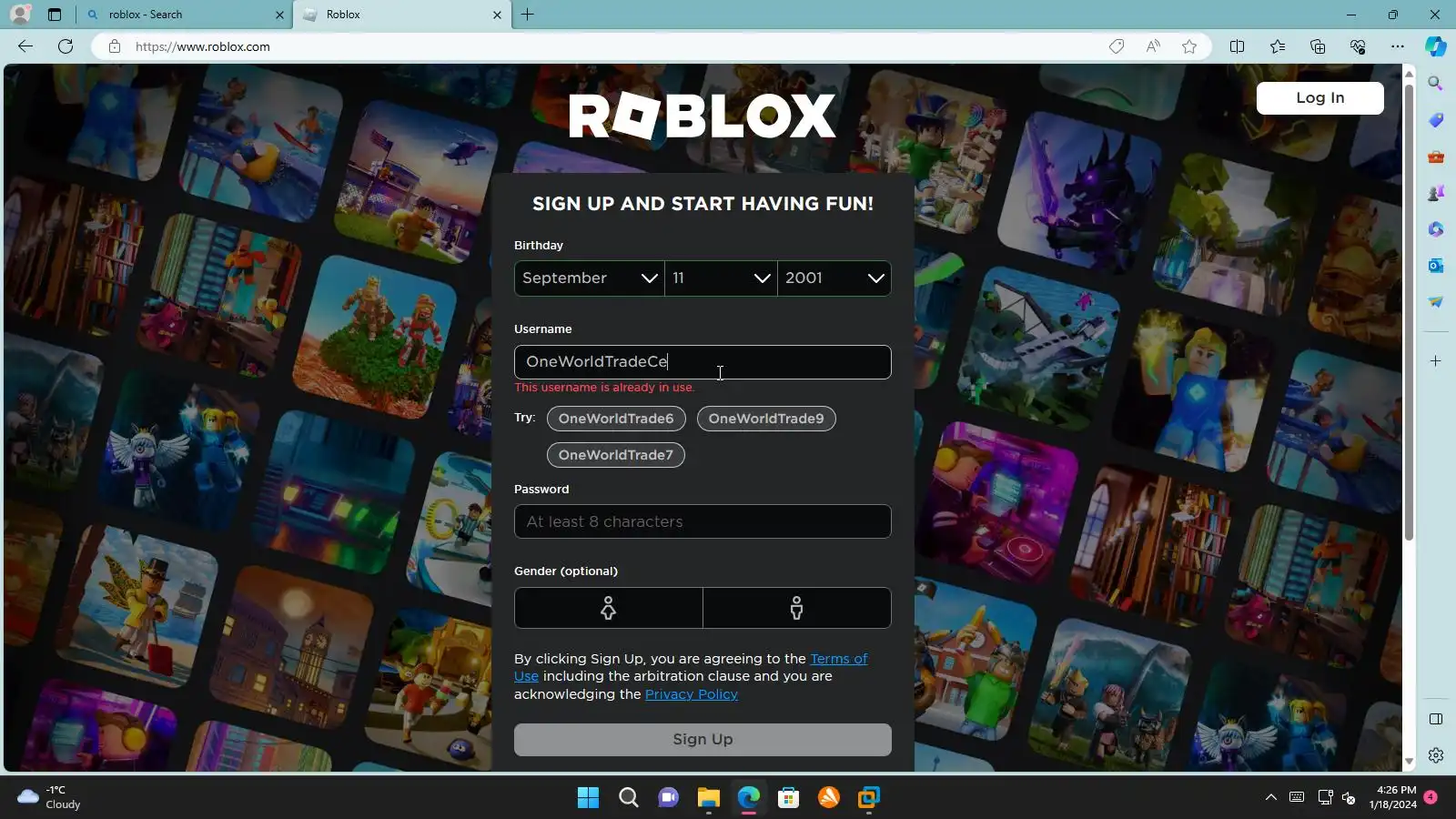
Task: Open the Privacy Policy link
Action: [692, 694]
